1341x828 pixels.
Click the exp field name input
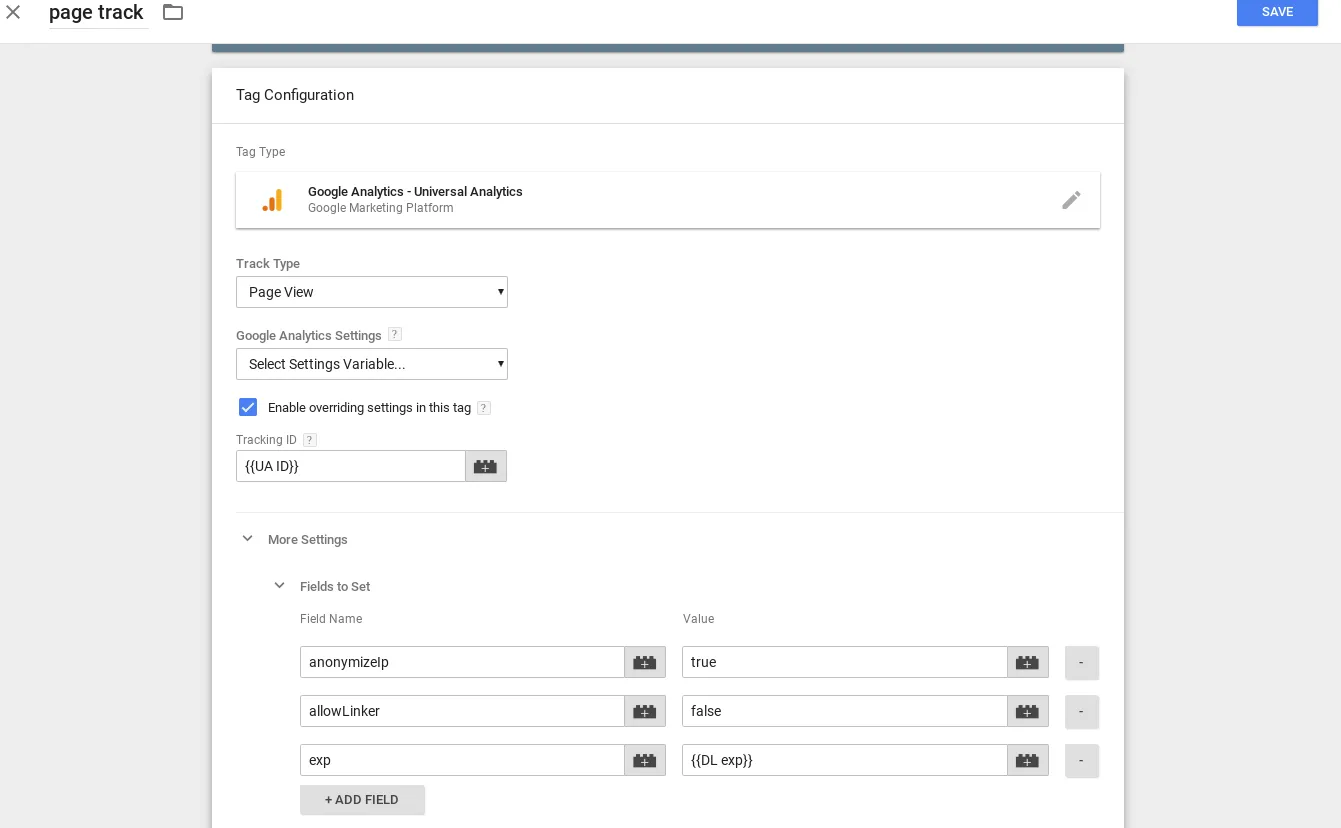click(462, 760)
